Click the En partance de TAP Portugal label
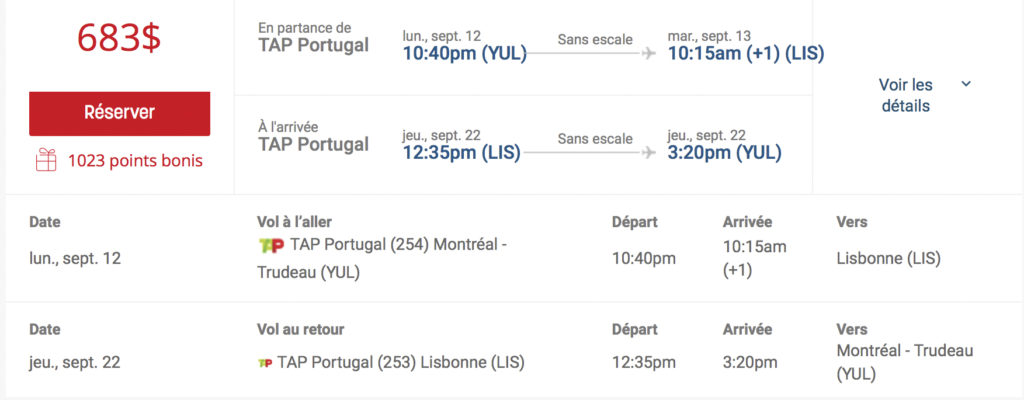This screenshot has height=400, width=1024. pyautogui.click(x=313, y=37)
